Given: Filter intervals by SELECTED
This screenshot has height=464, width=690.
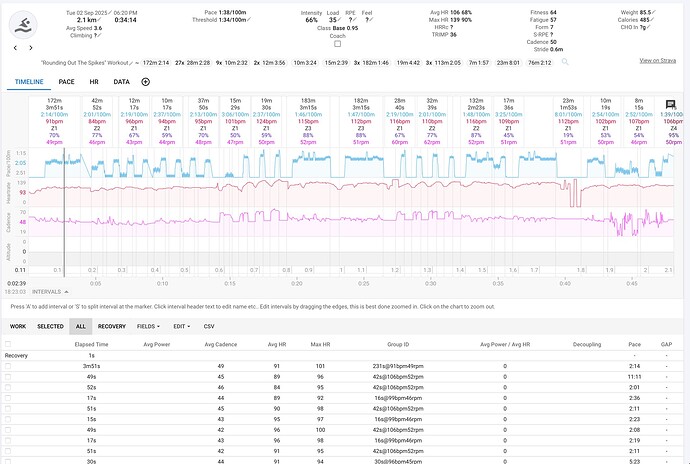Looking at the screenshot, I should click(x=50, y=327).
